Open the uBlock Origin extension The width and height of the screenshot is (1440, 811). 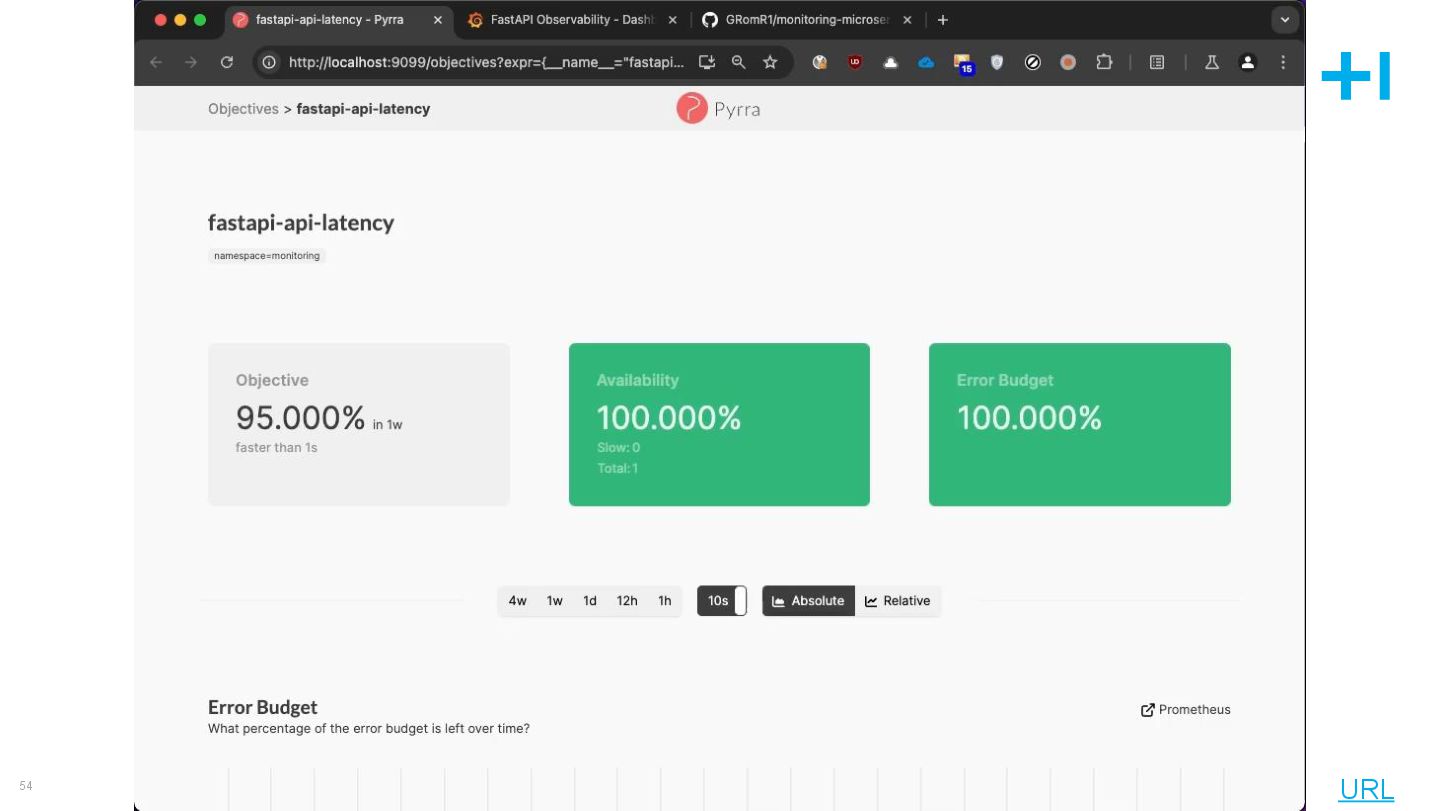[855, 62]
